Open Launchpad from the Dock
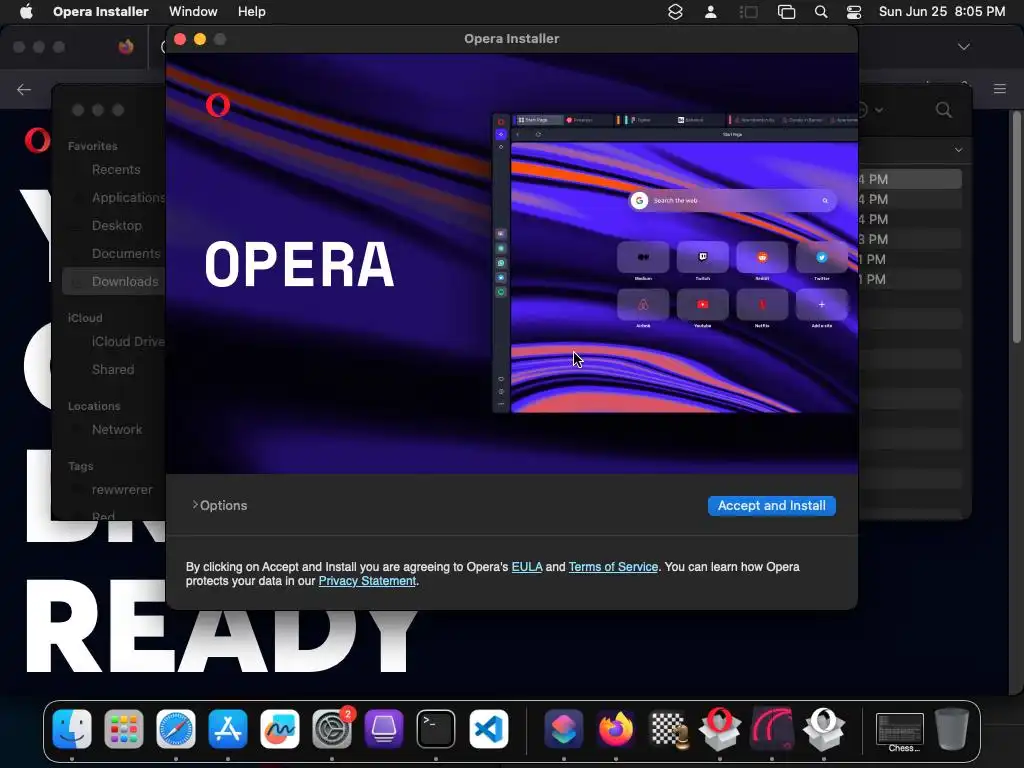Screen dimensions: 1024x768 click(123, 729)
